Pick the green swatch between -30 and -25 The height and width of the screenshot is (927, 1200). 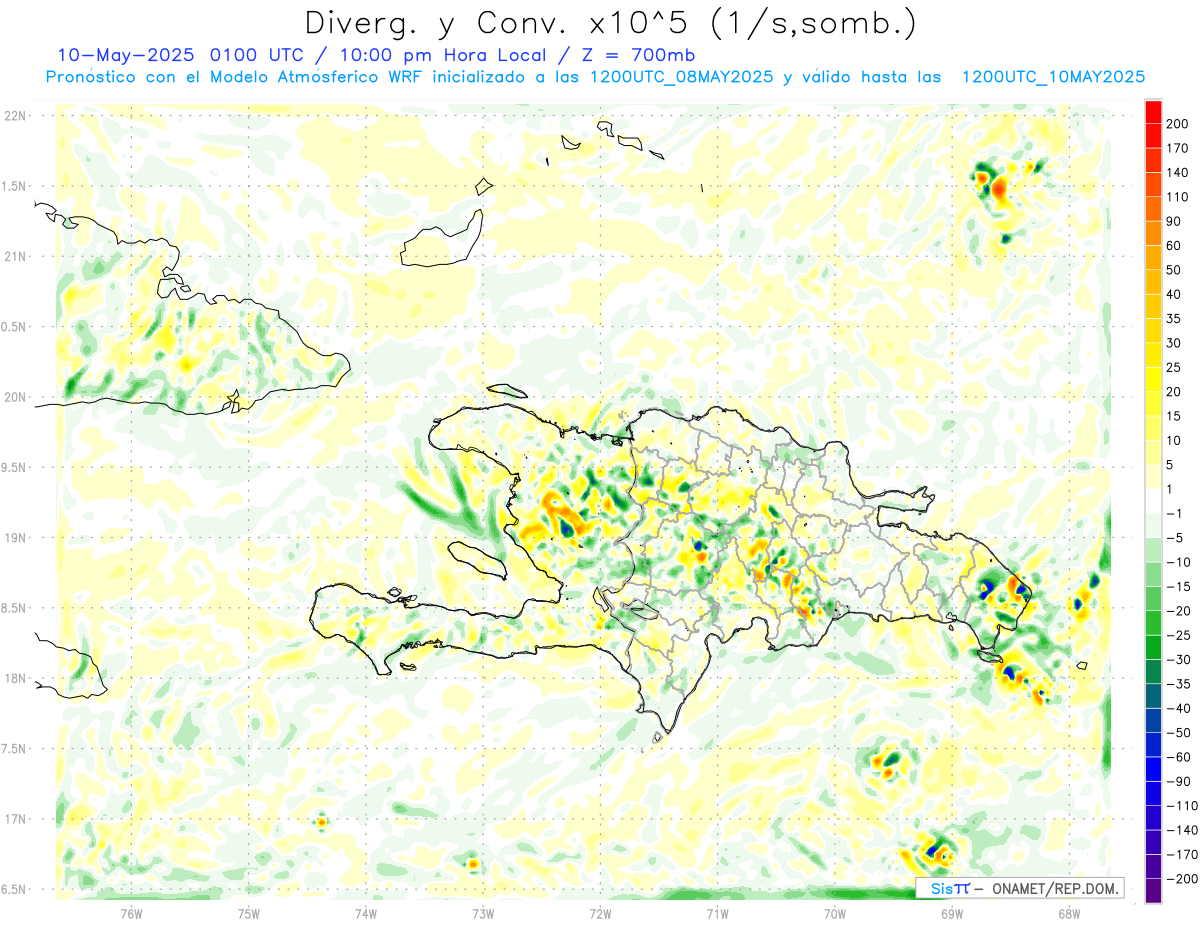(1153, 648)
